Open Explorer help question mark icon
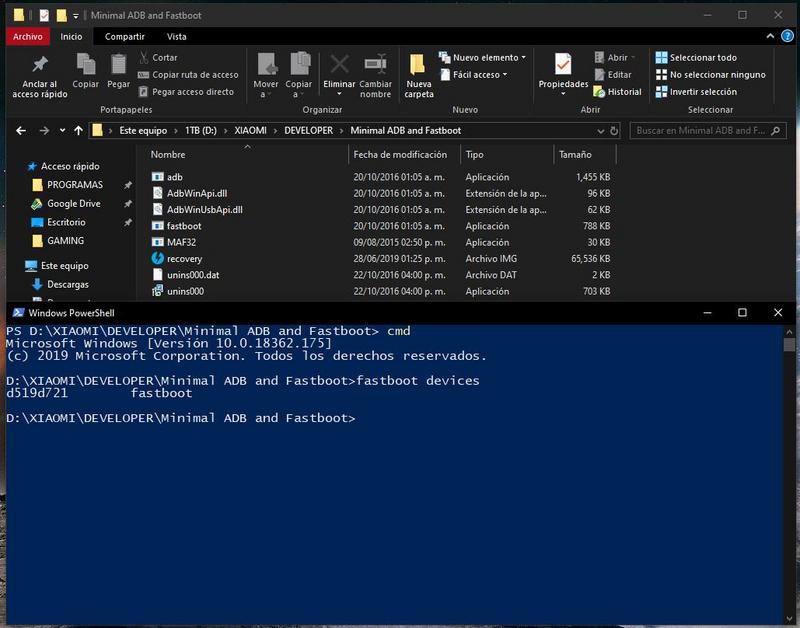 tap(787, 36)
